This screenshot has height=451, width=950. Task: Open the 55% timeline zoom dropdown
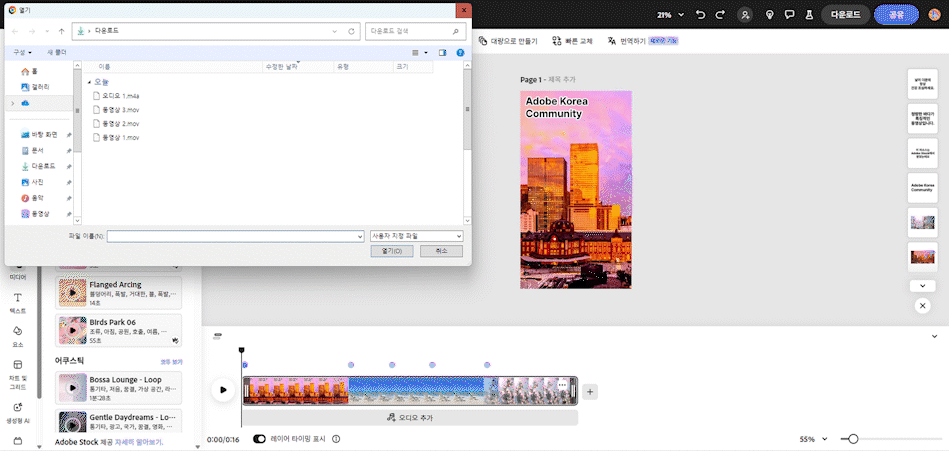point(815,439)
